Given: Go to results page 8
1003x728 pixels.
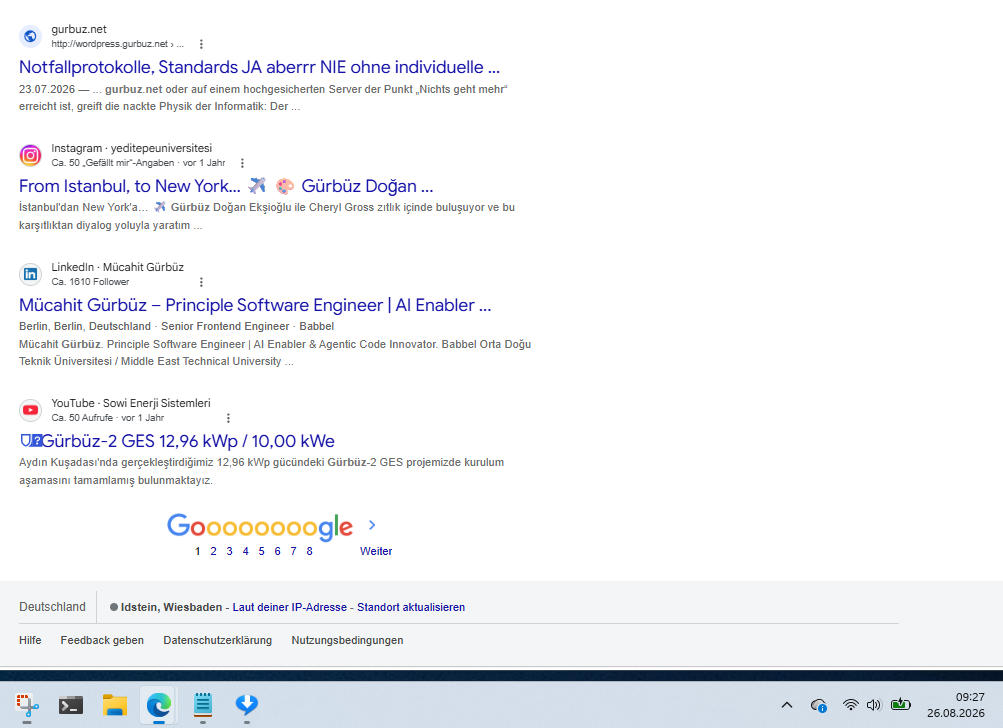Looking at the screenshot, I should point(309,551).
